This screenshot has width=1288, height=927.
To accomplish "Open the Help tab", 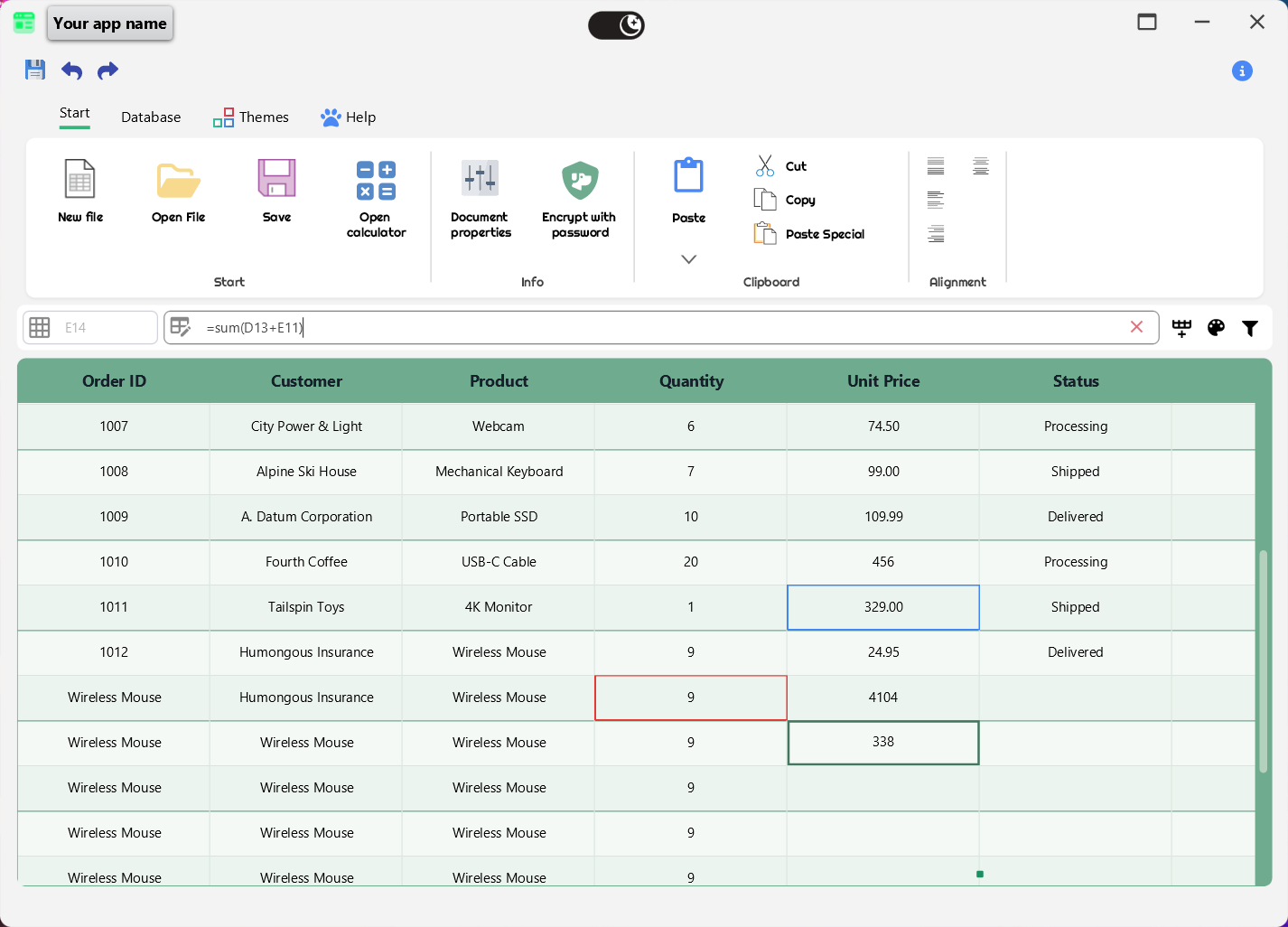I will (x=348, y=117).
